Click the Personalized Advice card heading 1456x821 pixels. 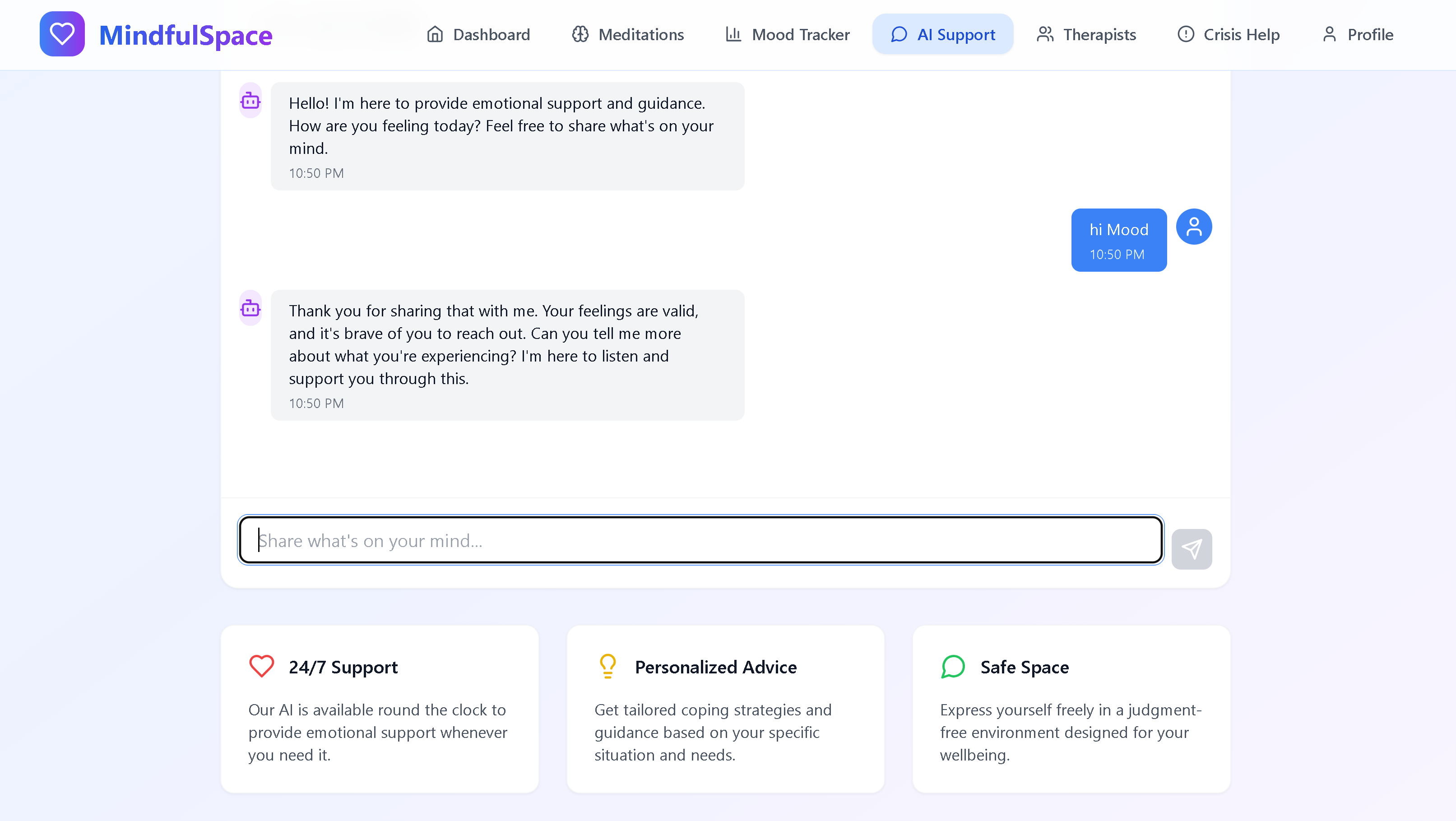tap(715, 667)
